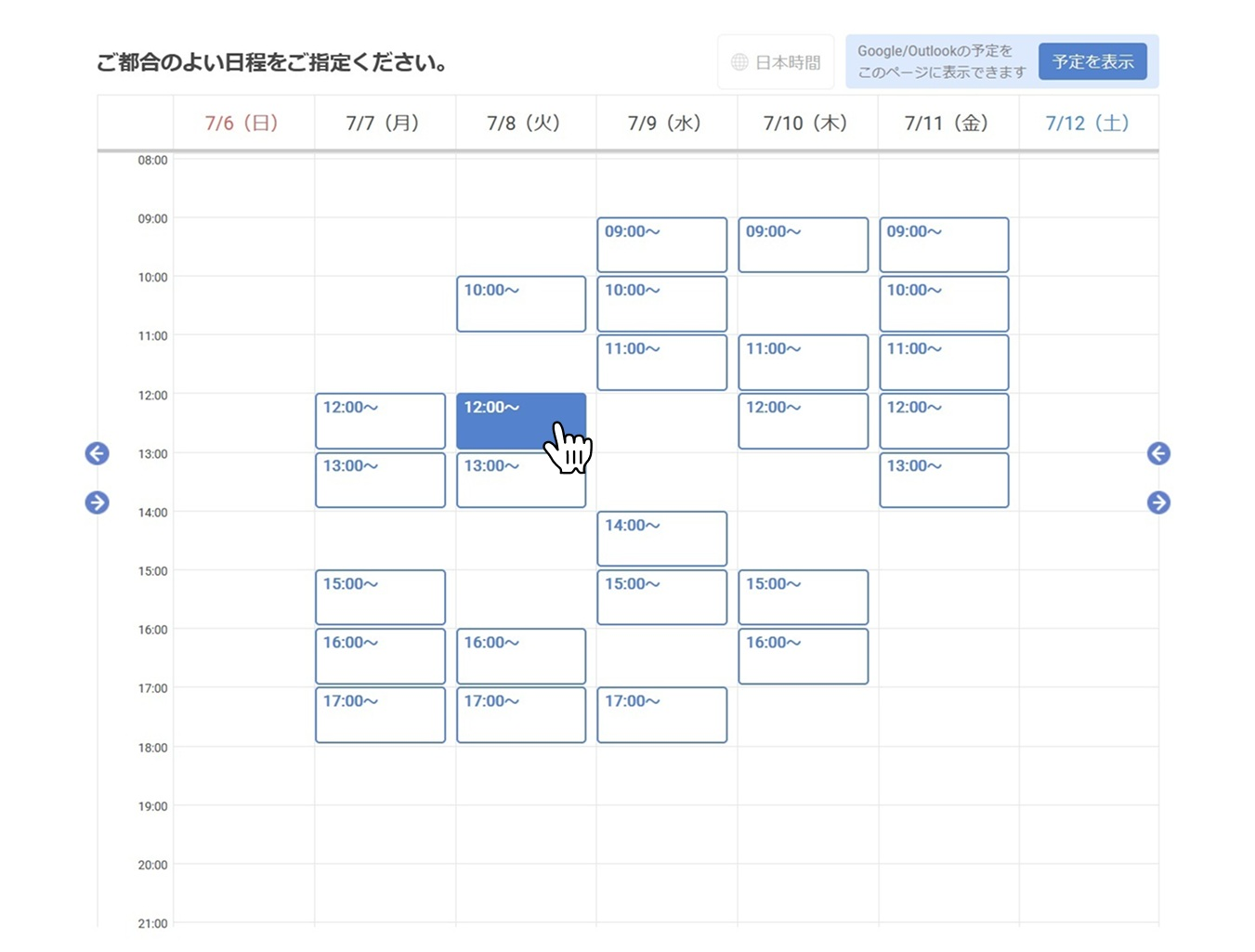
Task: Choose the 10:00 slot on 7/11 (金)
Action: coord(944,304)
